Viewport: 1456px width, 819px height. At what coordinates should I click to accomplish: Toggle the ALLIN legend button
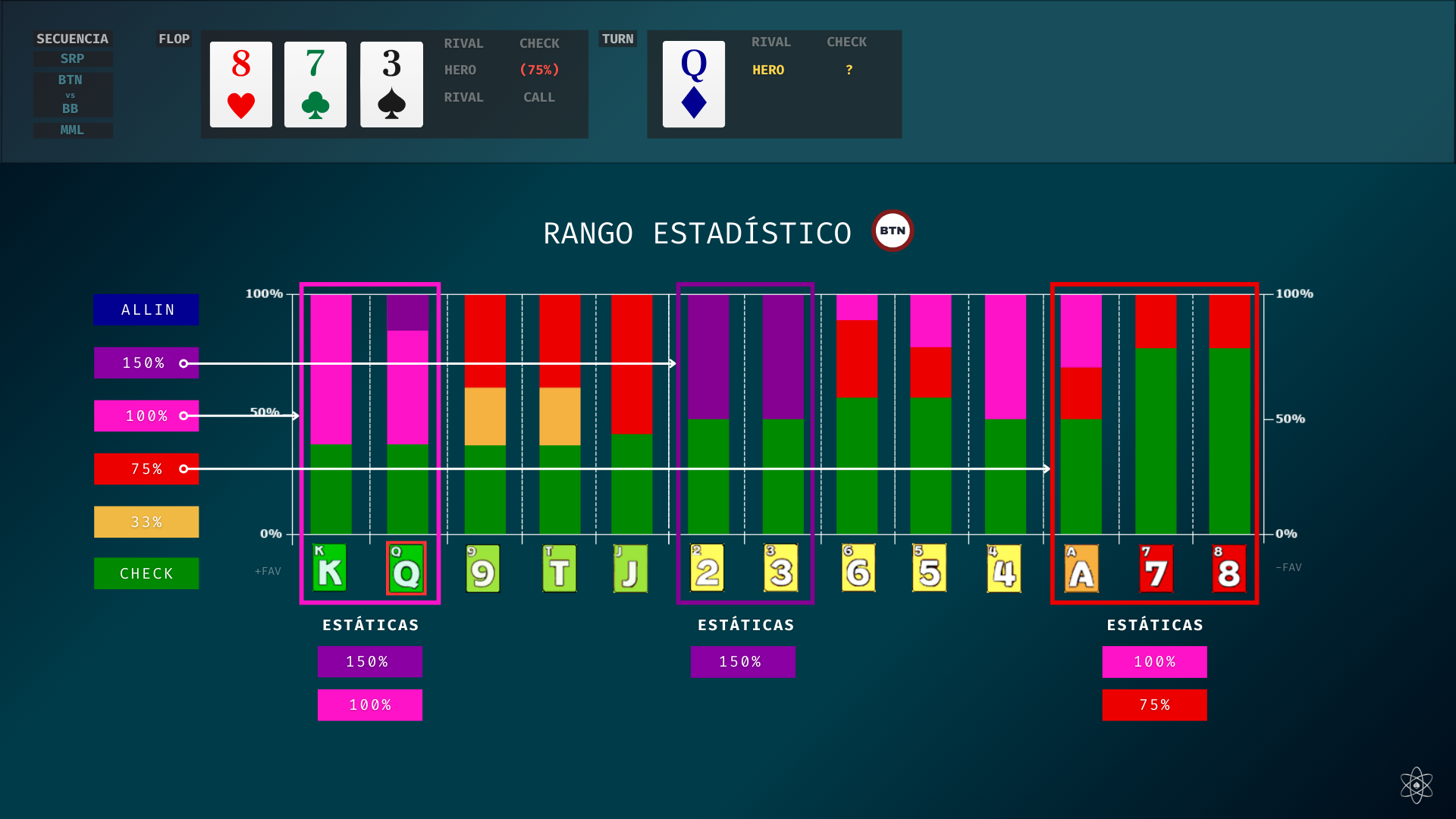click(x=146, y=309)
